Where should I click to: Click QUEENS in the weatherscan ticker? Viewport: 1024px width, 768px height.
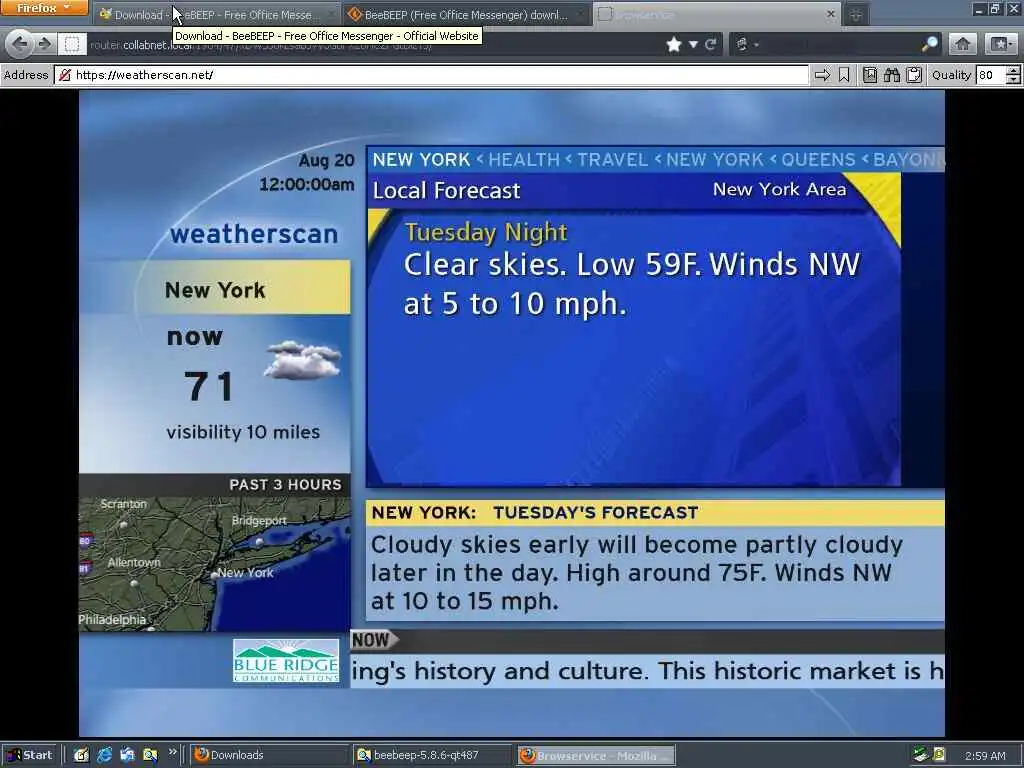click(818, 160)
